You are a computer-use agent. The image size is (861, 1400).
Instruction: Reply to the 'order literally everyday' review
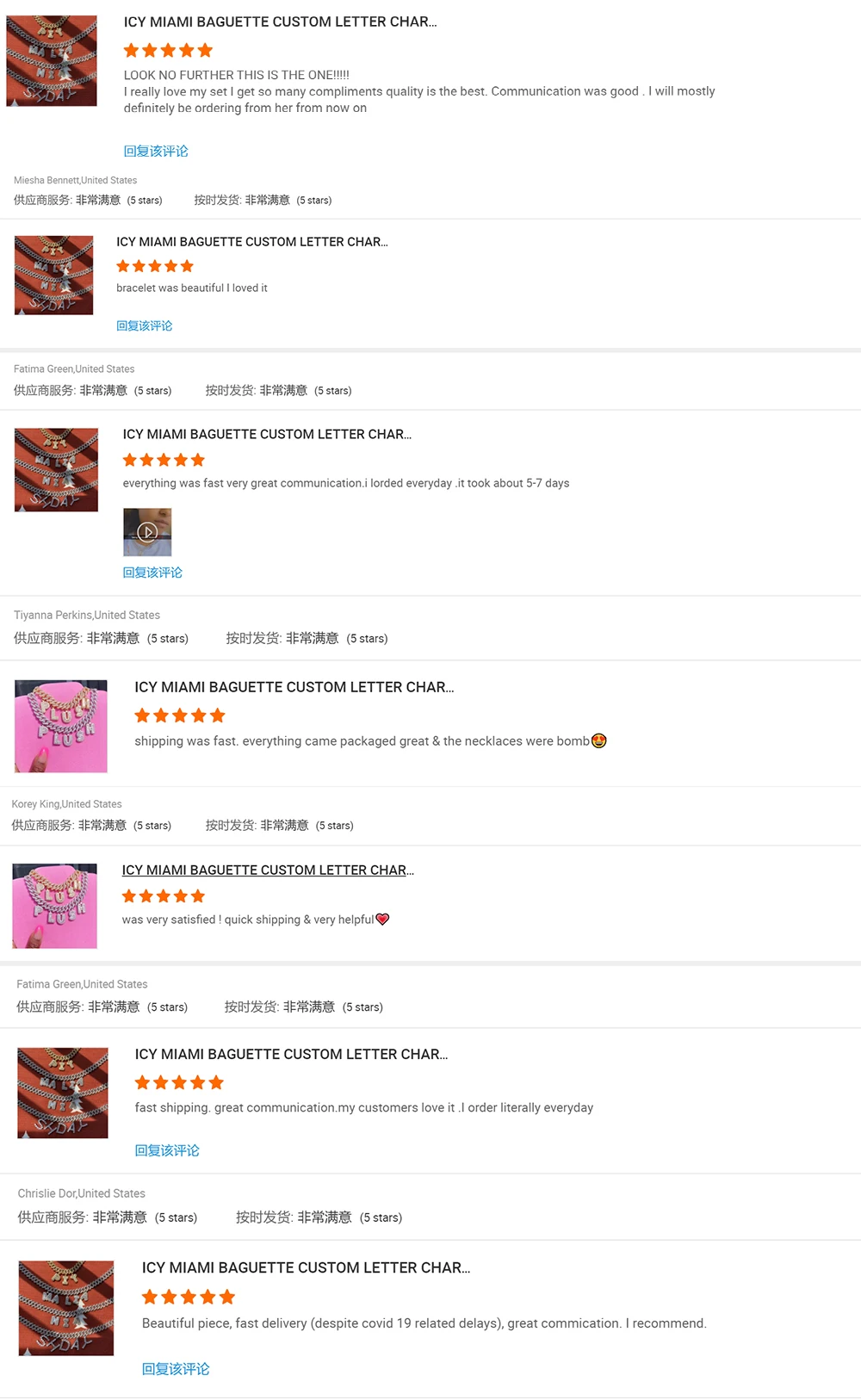167,1150
